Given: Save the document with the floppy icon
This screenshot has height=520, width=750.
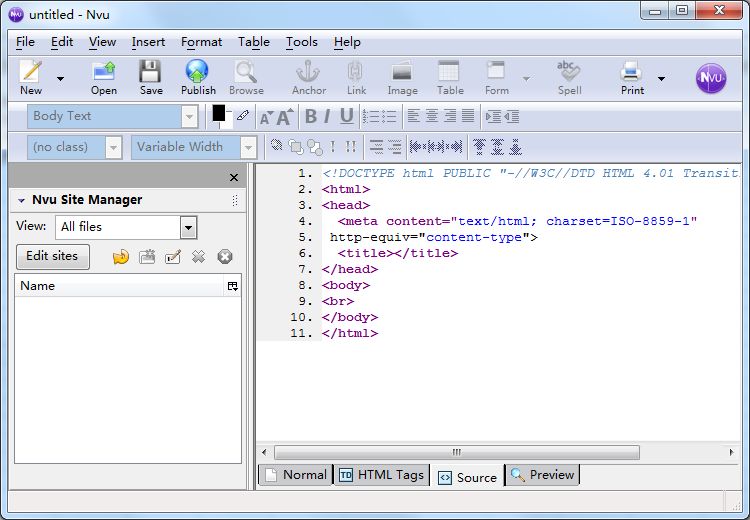Looking at the screenshot, I should pyautogui.click(x=151, y=77).
